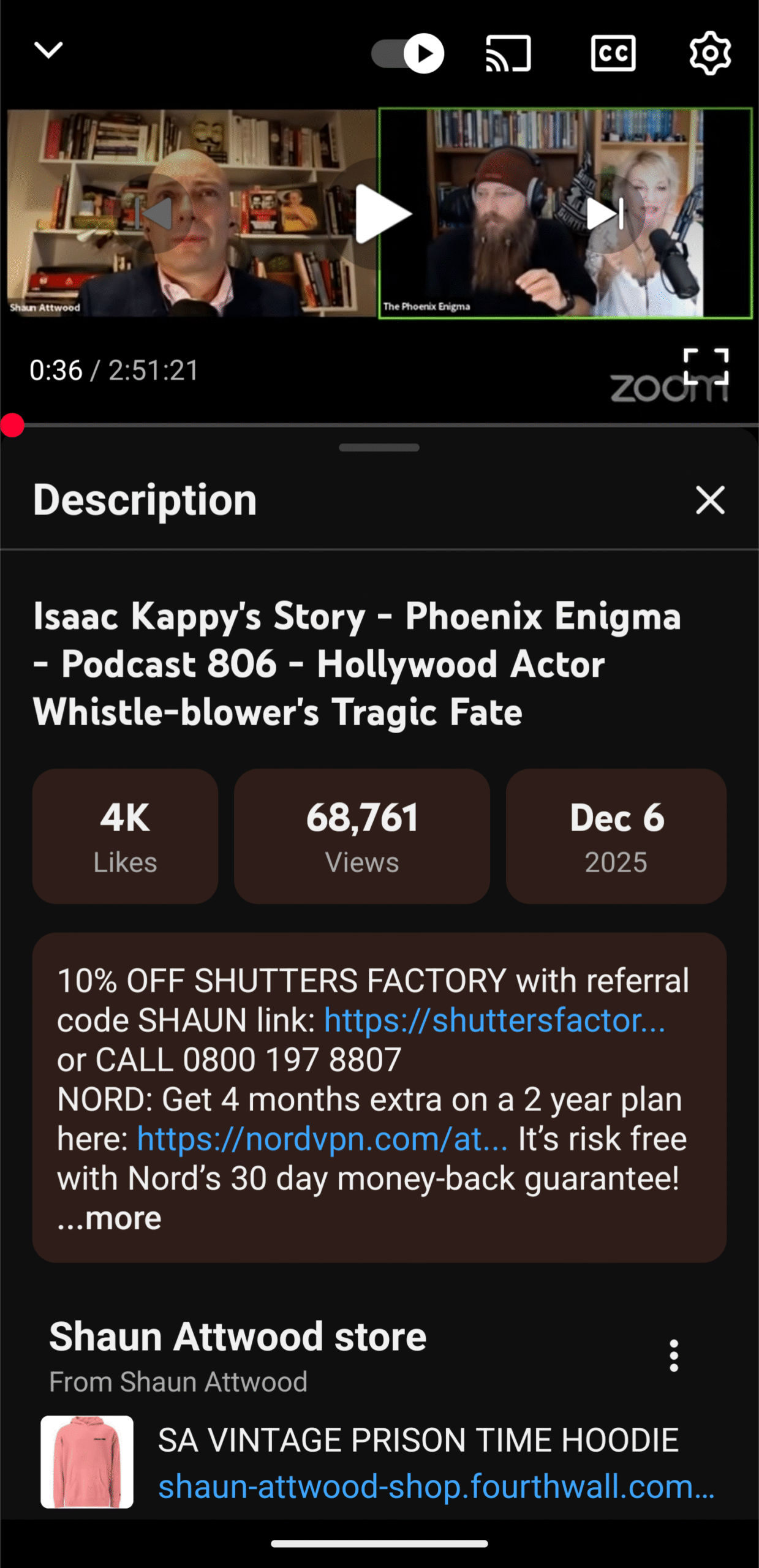Toggle the autoplay switch
Screen dimensions: 759x1568
pos(407,54)
